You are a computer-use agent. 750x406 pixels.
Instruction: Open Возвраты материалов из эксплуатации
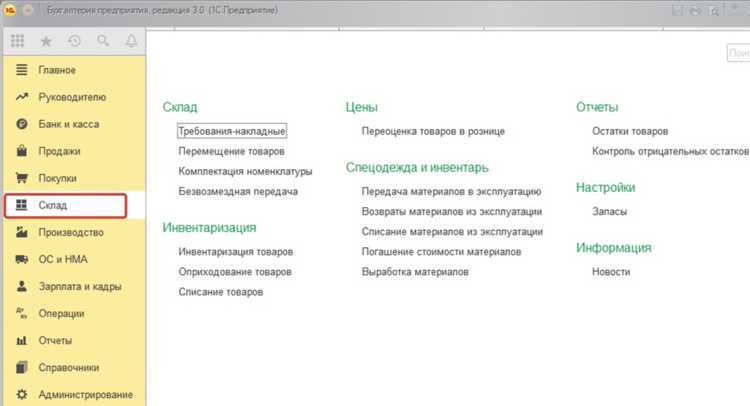pyautogui.click(x=452, y=211)
